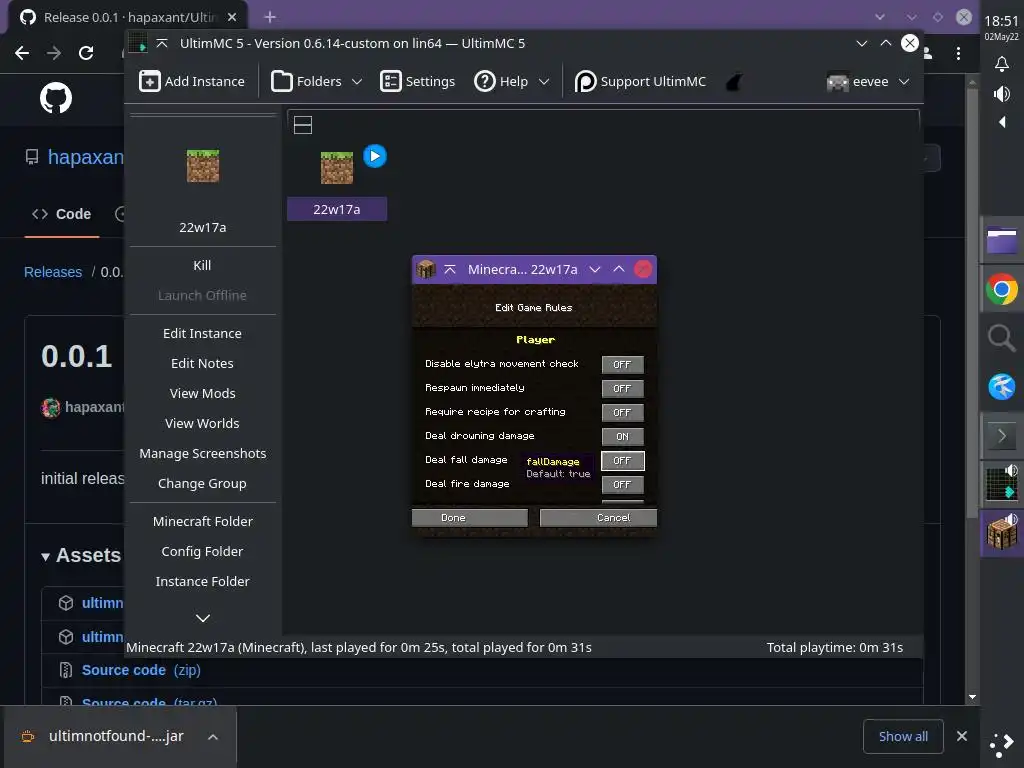The width and height of the screenshot is (1024, 768).
Task: Click the Releases breadcrumb link
Action: (53, 272)
